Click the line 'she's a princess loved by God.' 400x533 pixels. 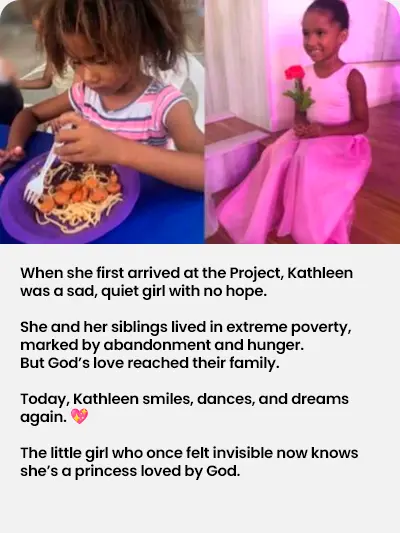[x=130, y=471]
